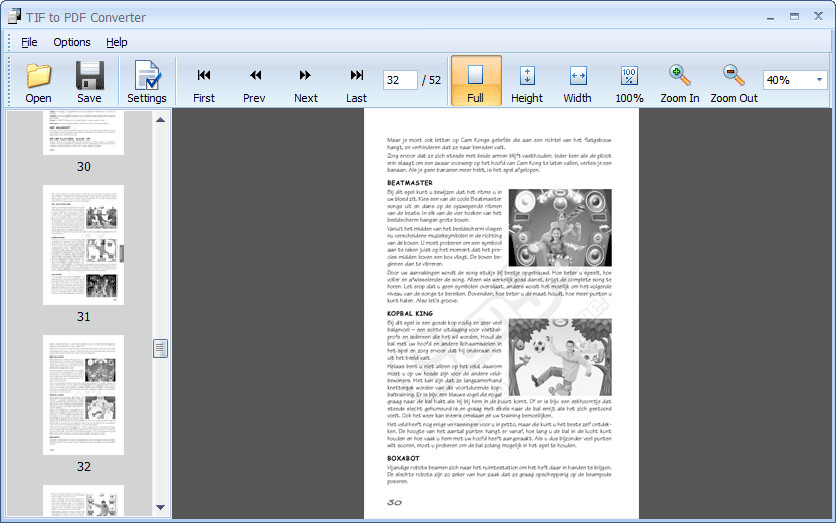Toggle Full page view mode
Screen dimensions: 836x523
coord(475,81)
